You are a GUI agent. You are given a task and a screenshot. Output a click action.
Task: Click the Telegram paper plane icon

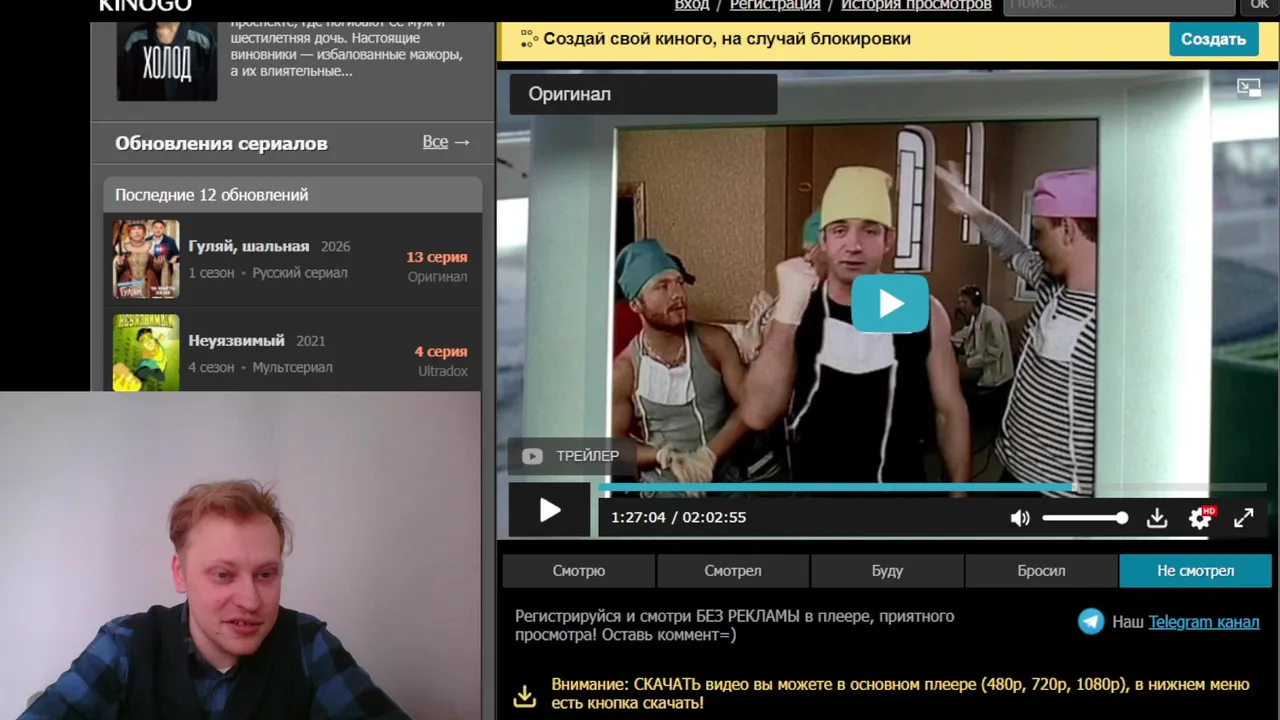click(1091, 622)
